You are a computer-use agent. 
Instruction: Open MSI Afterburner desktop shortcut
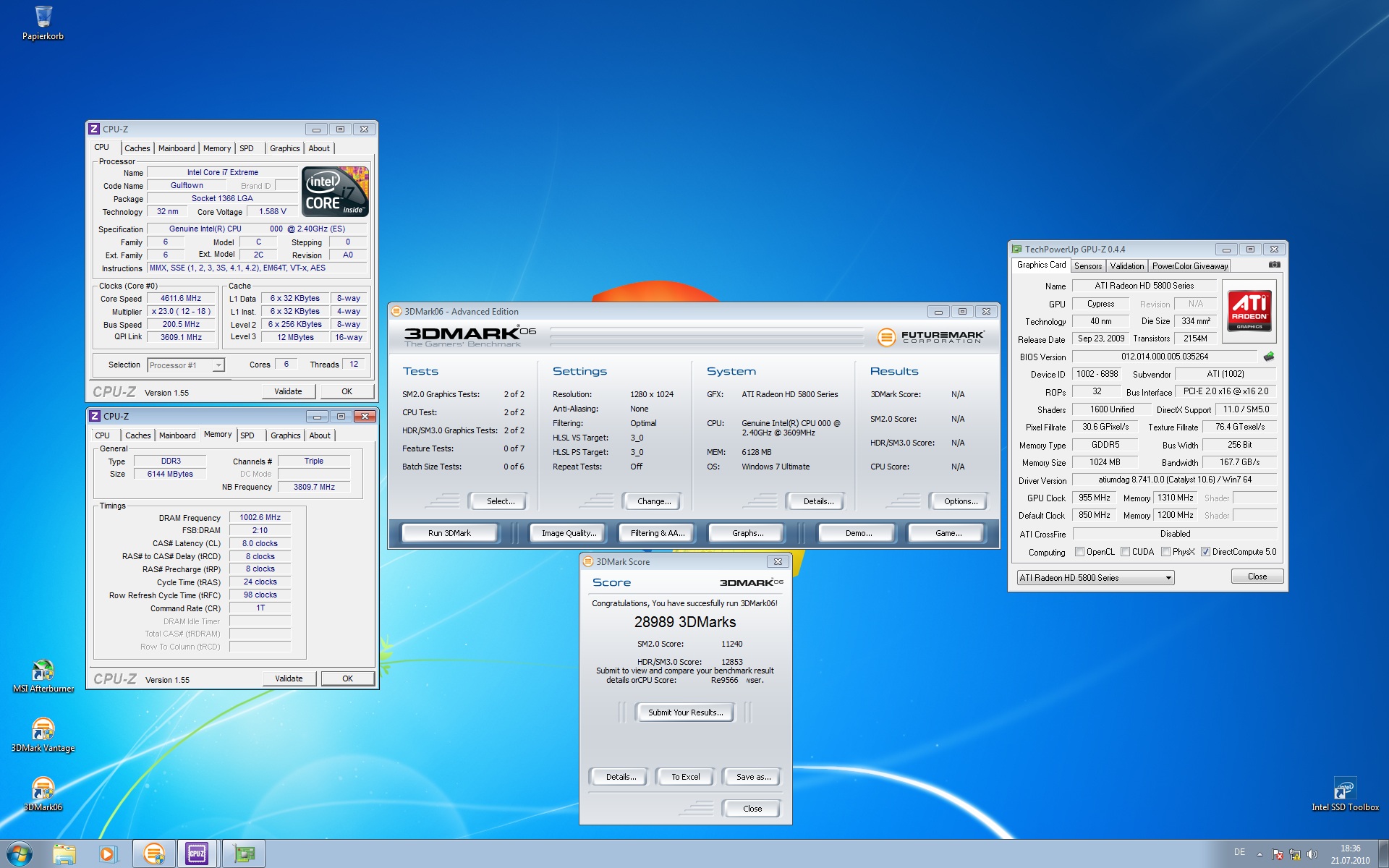(43, 676)
